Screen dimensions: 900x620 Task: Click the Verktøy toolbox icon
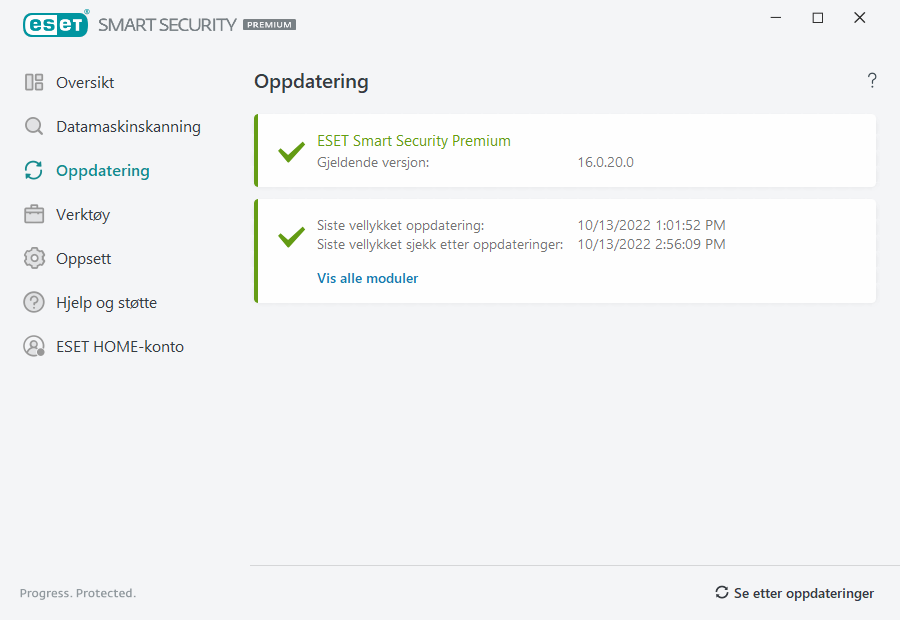[x=34, y=215]
